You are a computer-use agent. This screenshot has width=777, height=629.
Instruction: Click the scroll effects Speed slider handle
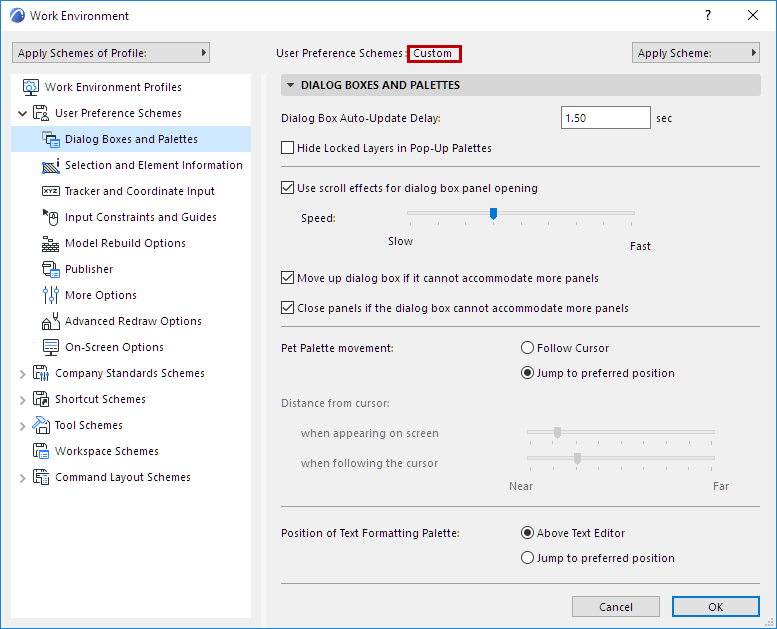(x=493, y=212)
